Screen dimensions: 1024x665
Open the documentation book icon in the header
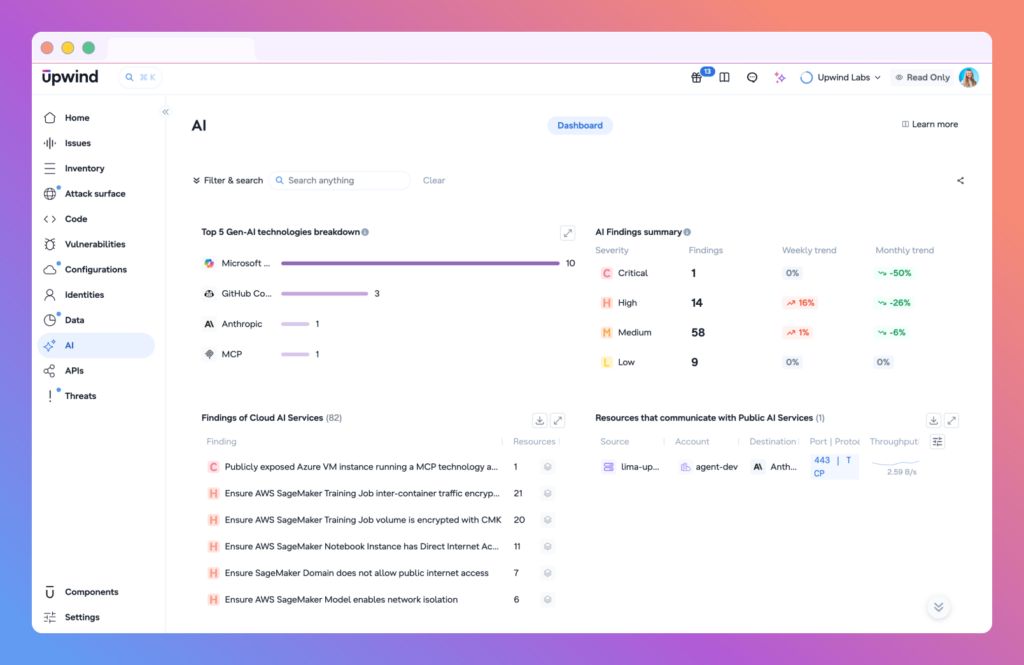click(724, 77)
